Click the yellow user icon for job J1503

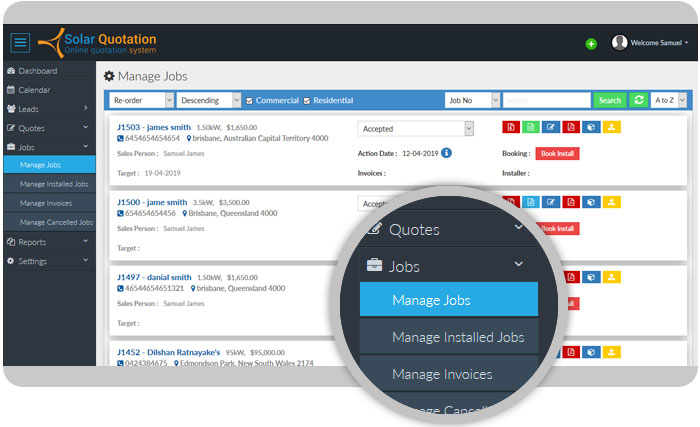[x=612, y=128]
